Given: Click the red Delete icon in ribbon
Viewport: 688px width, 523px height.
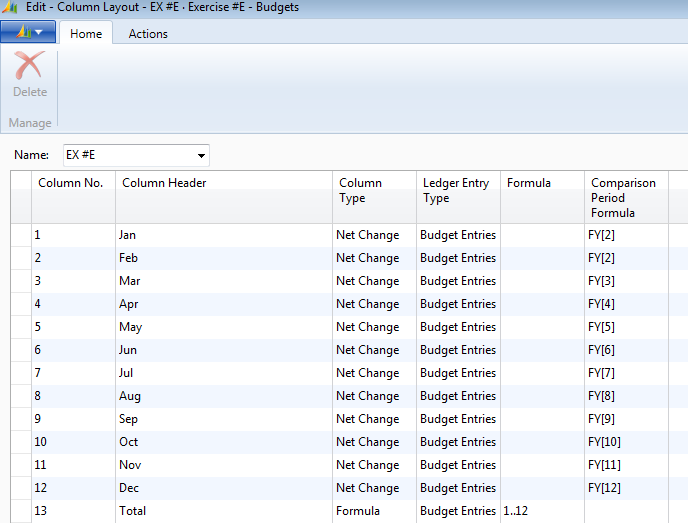Looking at the screenshot, I should 29,68.
